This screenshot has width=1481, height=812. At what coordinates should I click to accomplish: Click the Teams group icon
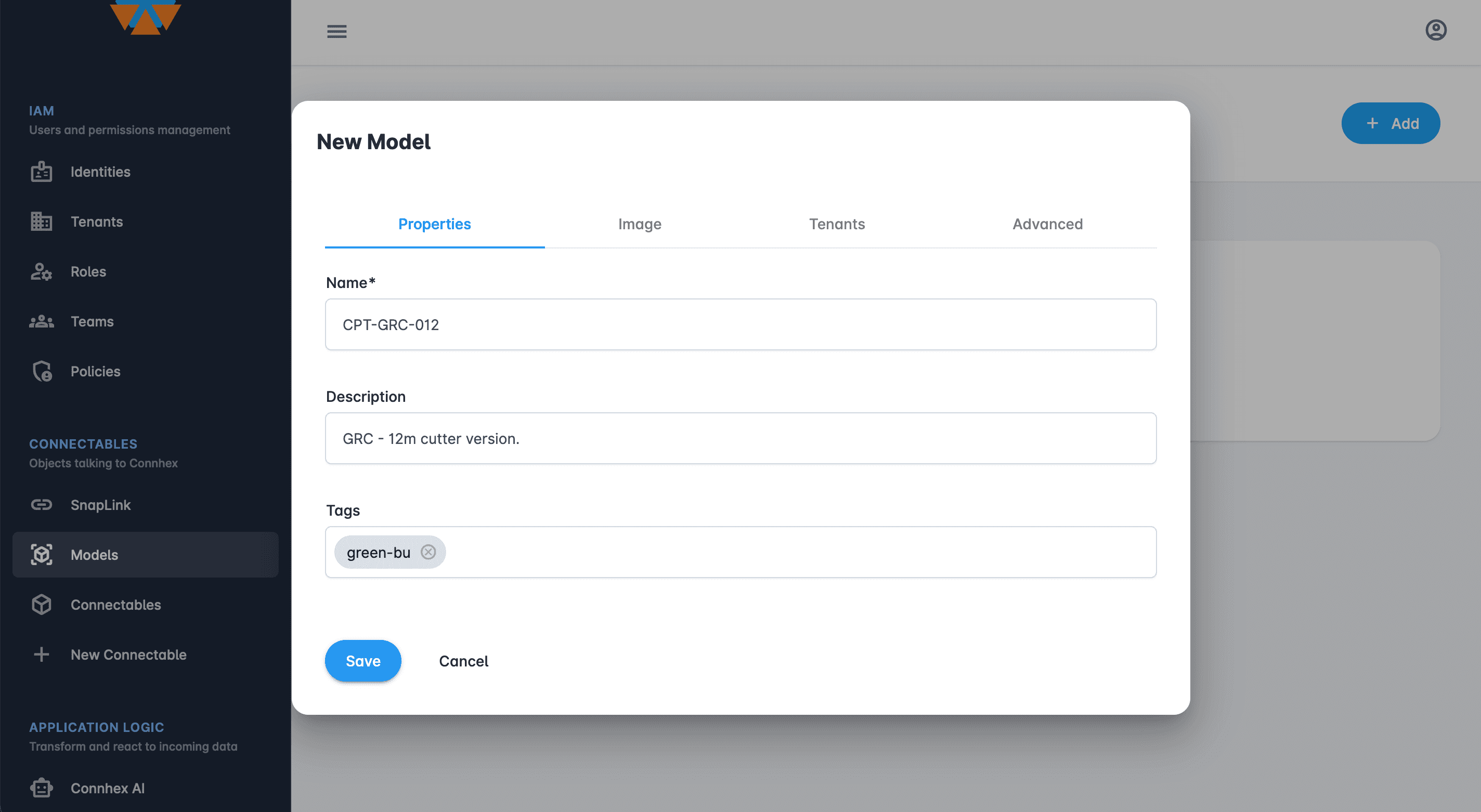point(42,322)
